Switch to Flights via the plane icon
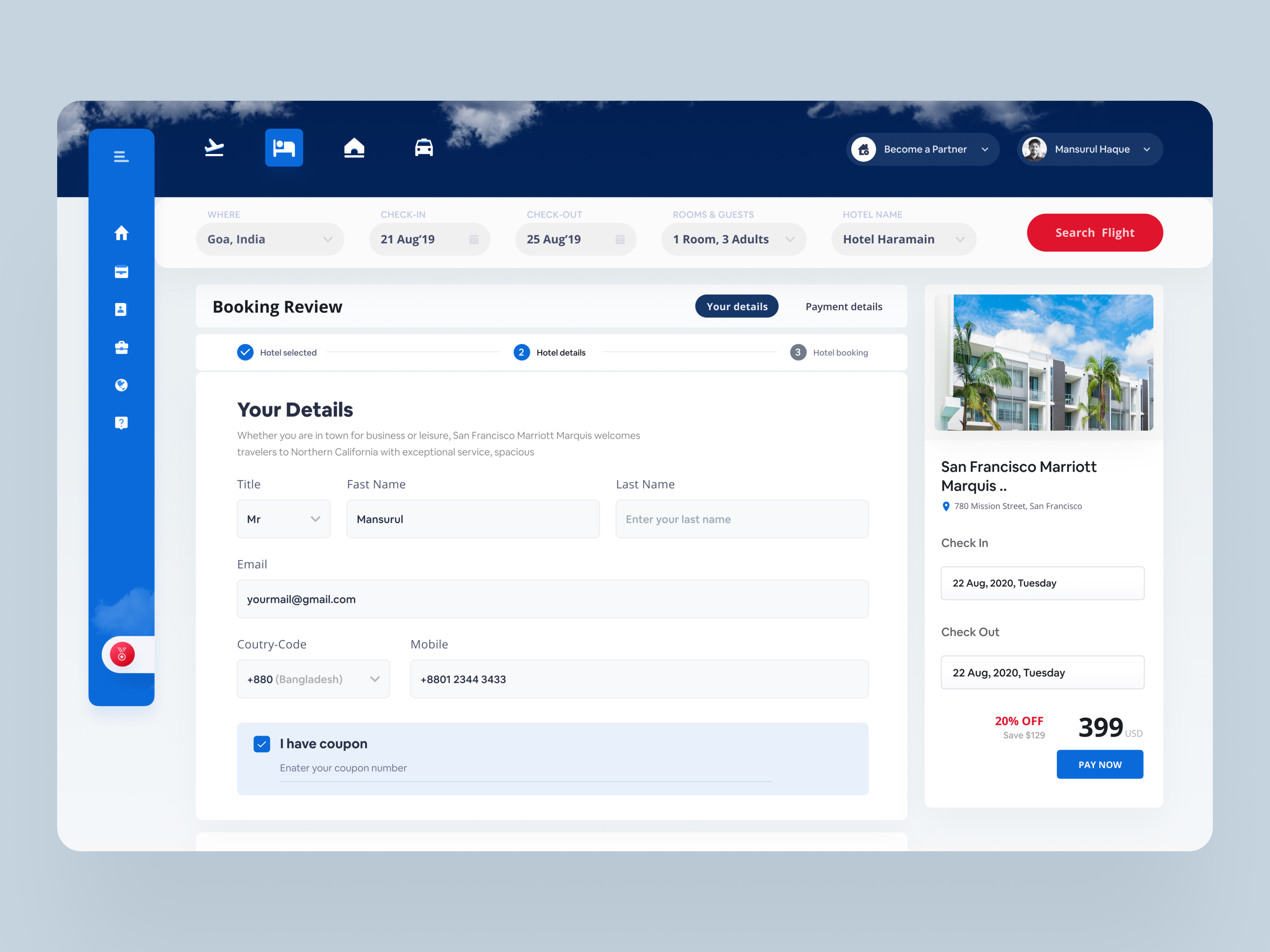Viewport: 1270px width, 952px height. coord(214,148)
